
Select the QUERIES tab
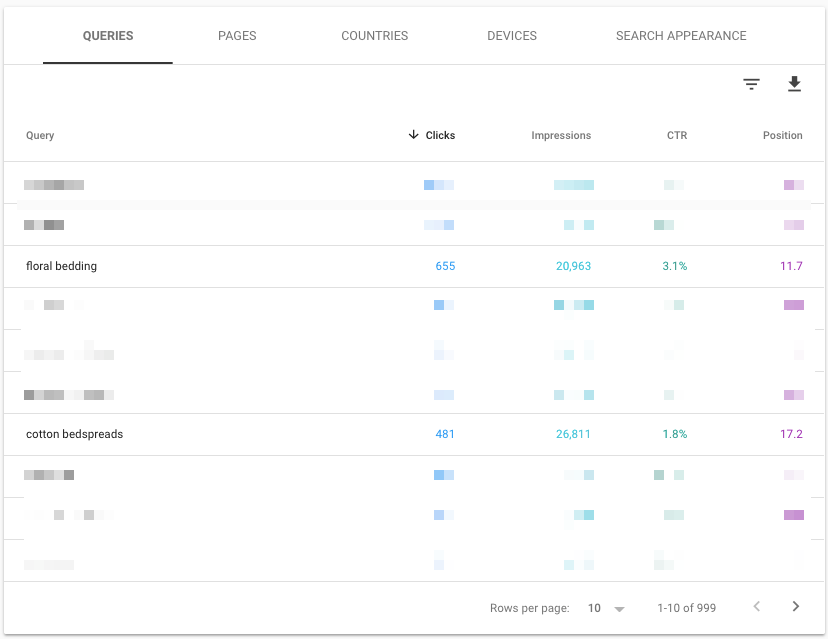[106, 35]
